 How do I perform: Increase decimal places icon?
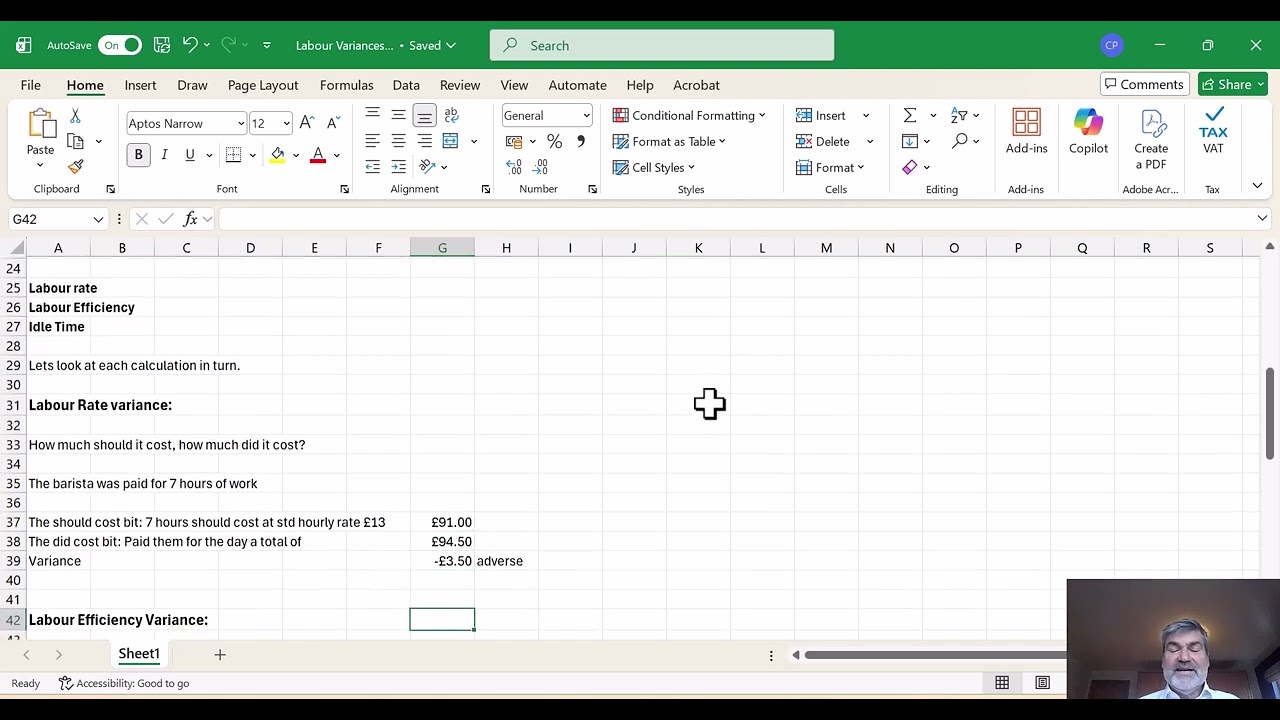coord(514,167)
